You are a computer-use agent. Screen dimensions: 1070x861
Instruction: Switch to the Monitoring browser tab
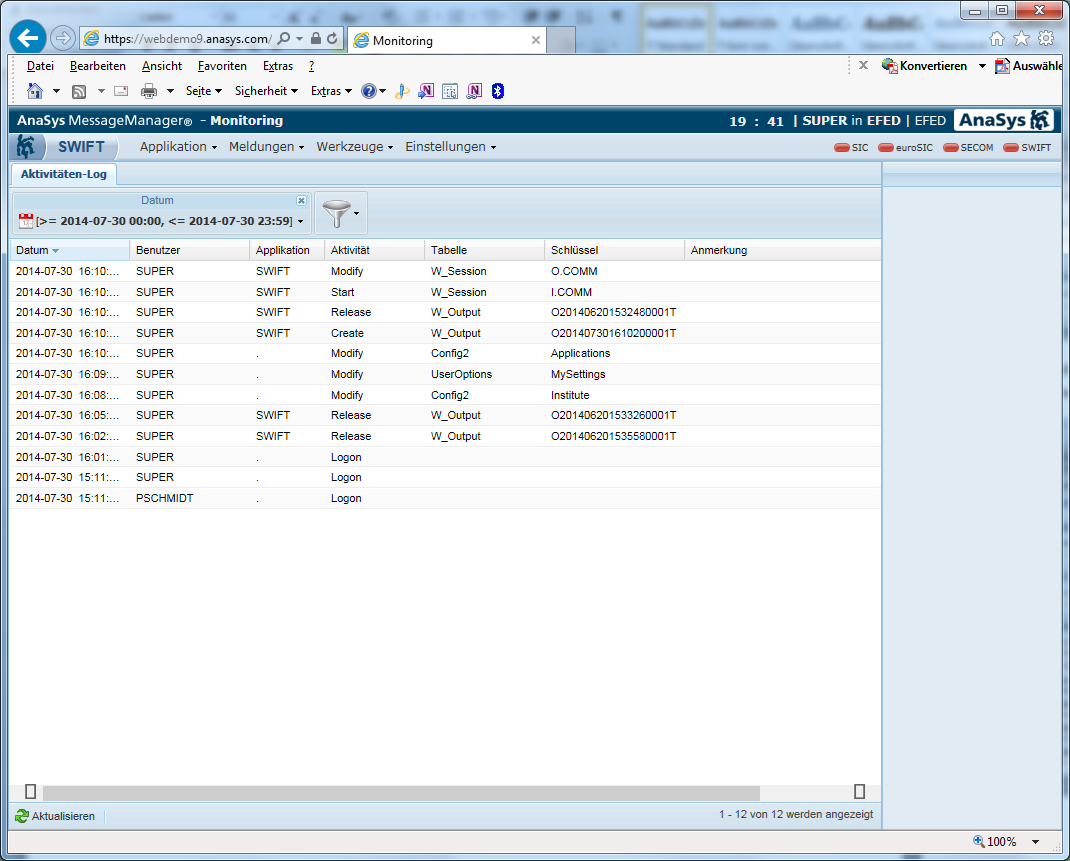[446, 40]
